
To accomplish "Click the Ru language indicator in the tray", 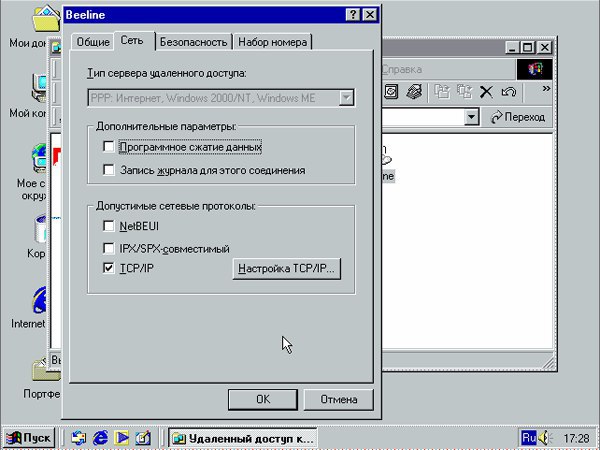I will (528, 437).
